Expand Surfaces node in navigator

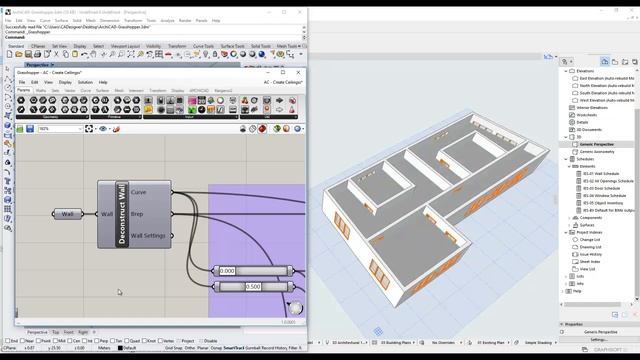(x=570, y=225)
